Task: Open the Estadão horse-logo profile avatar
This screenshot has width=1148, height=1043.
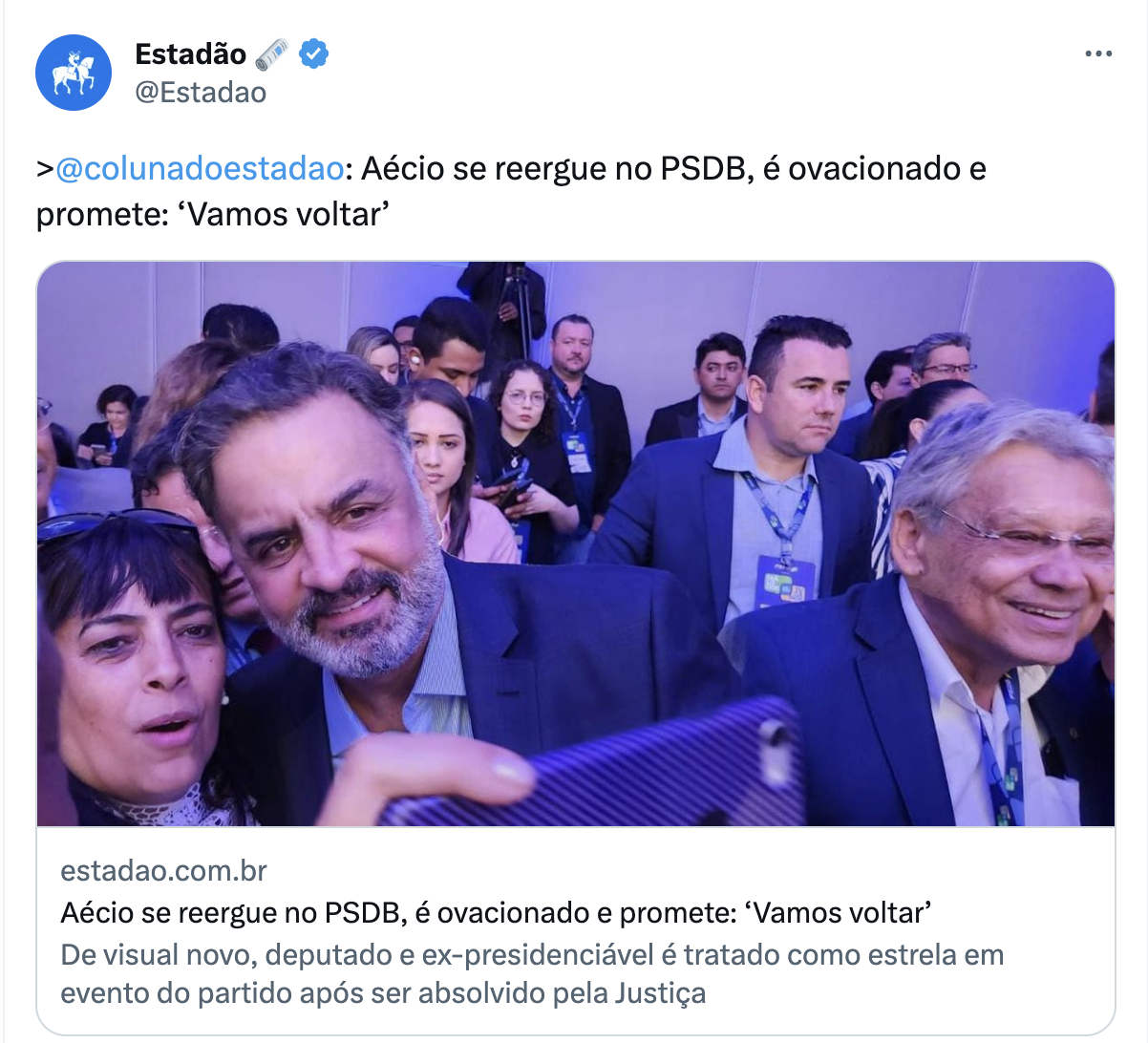Action: [74, 73]
